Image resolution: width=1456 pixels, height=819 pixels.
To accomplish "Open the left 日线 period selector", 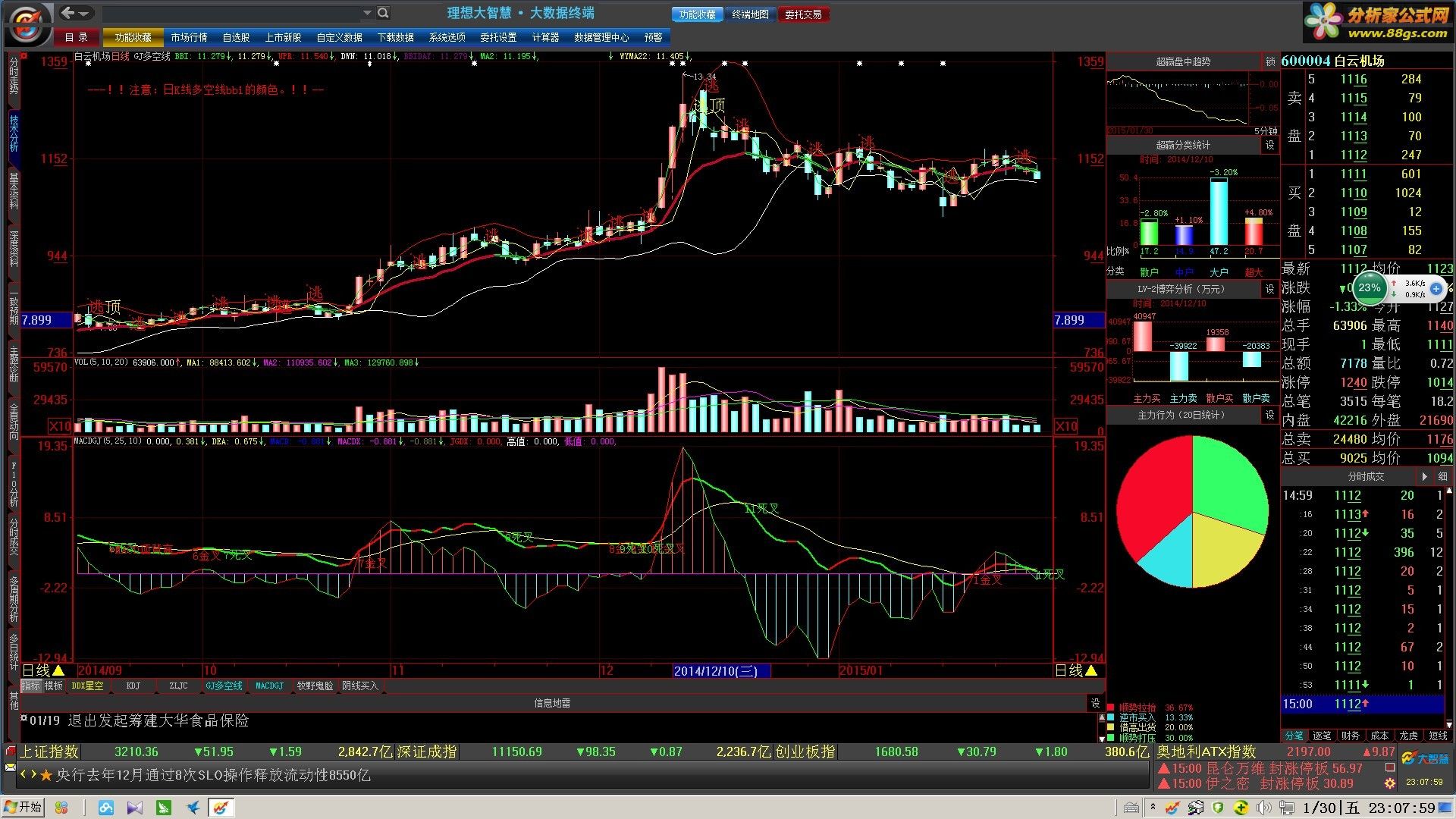I will click(43, 670).
